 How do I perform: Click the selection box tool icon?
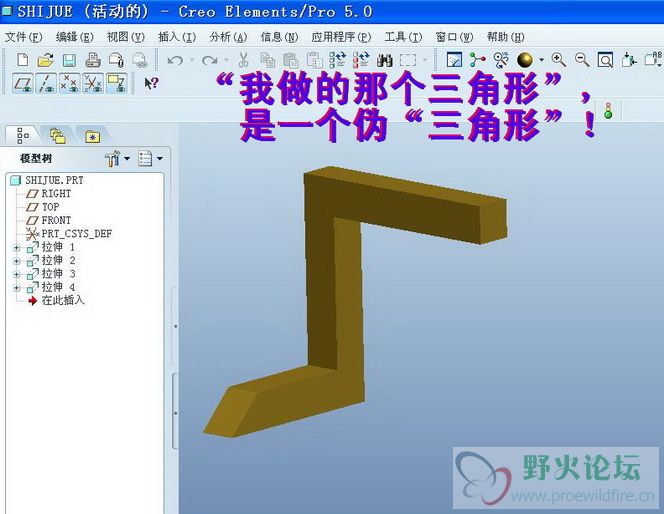[408, 60]
